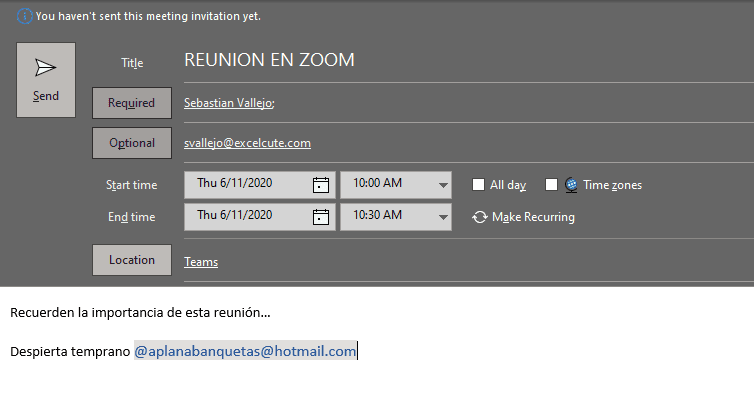Click the 'Start time' label
Viewport: 754px width, 419px height.
[x=132, y=185]
